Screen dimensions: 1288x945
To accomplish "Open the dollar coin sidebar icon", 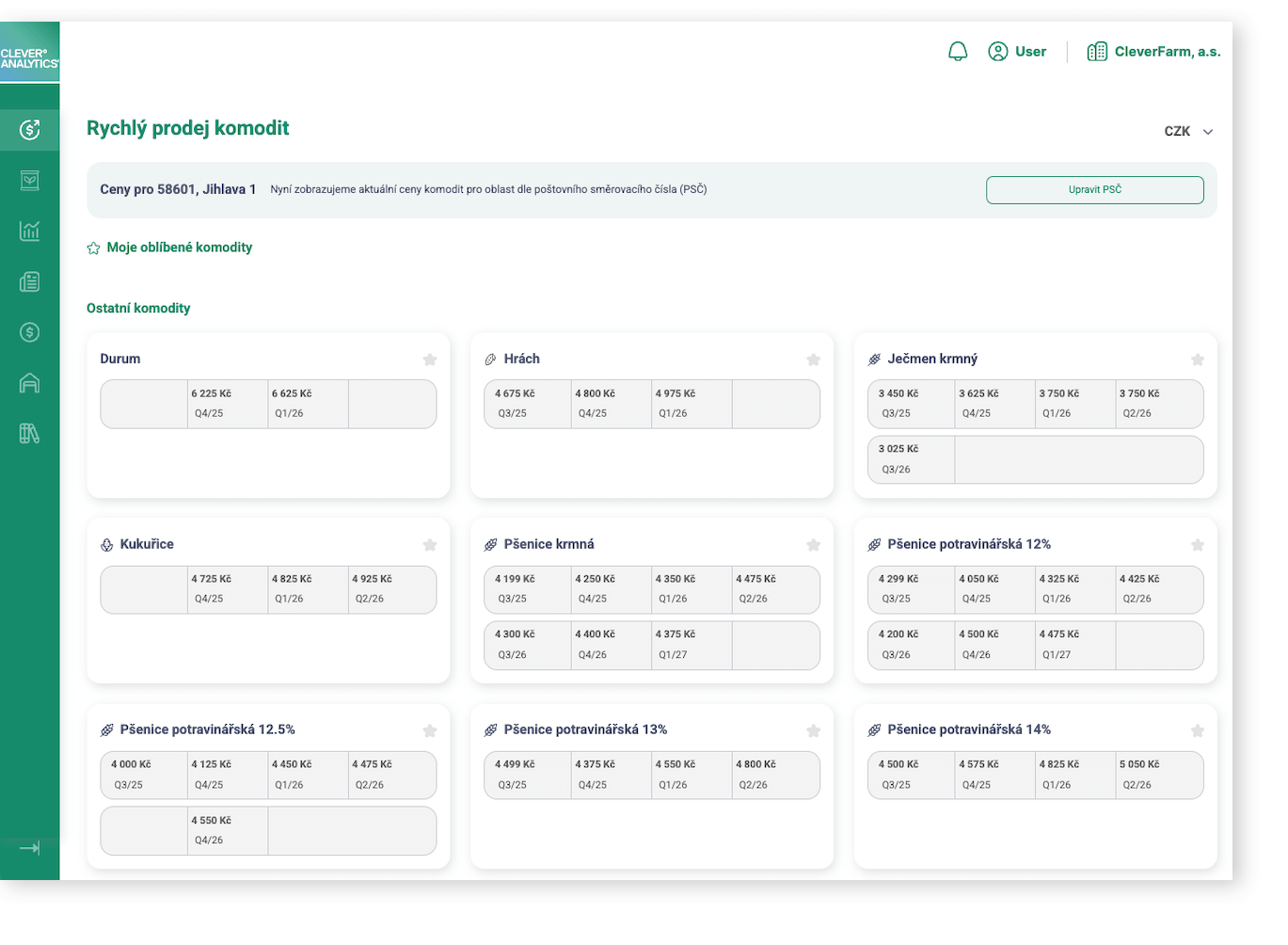I will click(x=29, y=332).
